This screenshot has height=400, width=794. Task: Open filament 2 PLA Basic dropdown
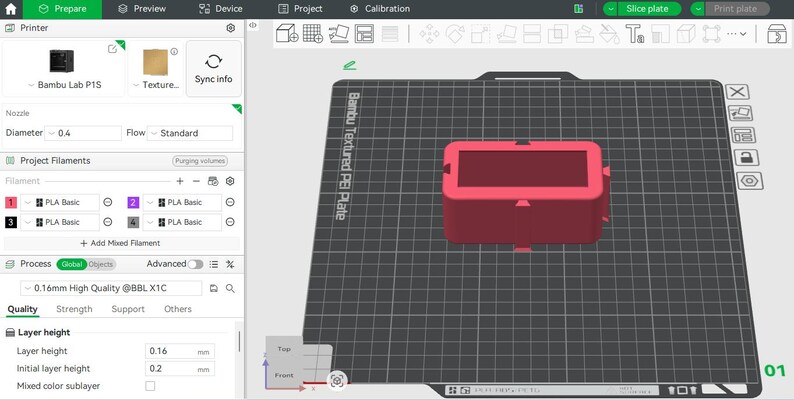[182, 203]
